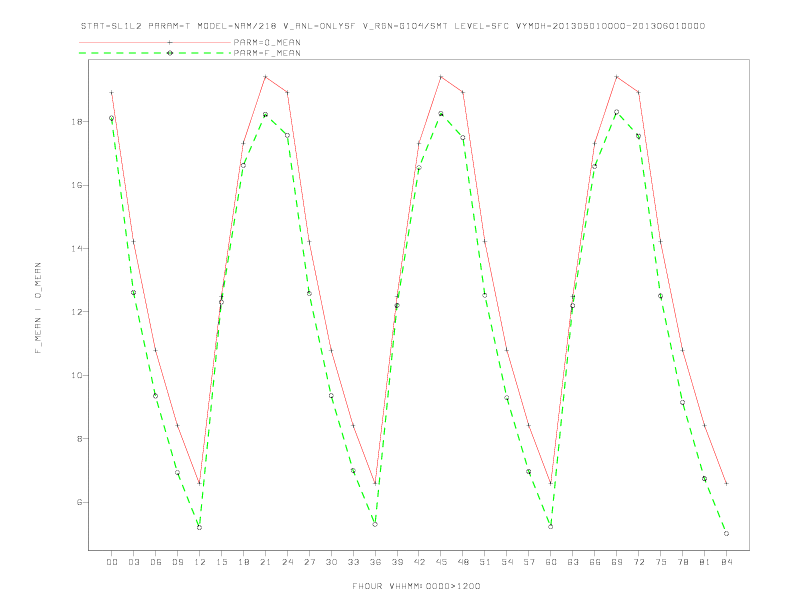Click x-axis forecast hour label 48
The height and width of the screenshot is (612, 792).
coord(463,562)
